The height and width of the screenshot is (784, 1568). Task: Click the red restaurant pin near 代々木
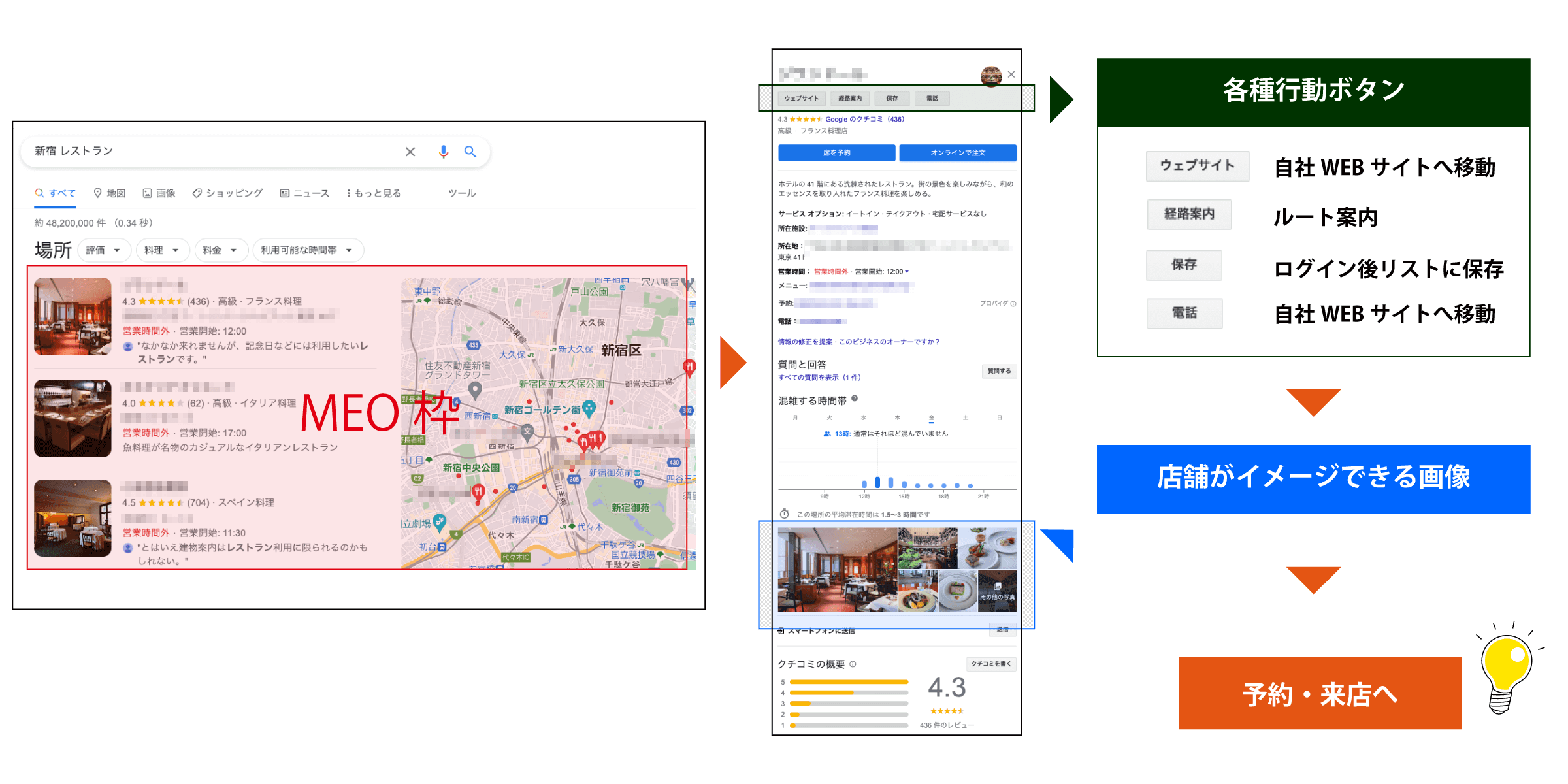pos(479,494)
